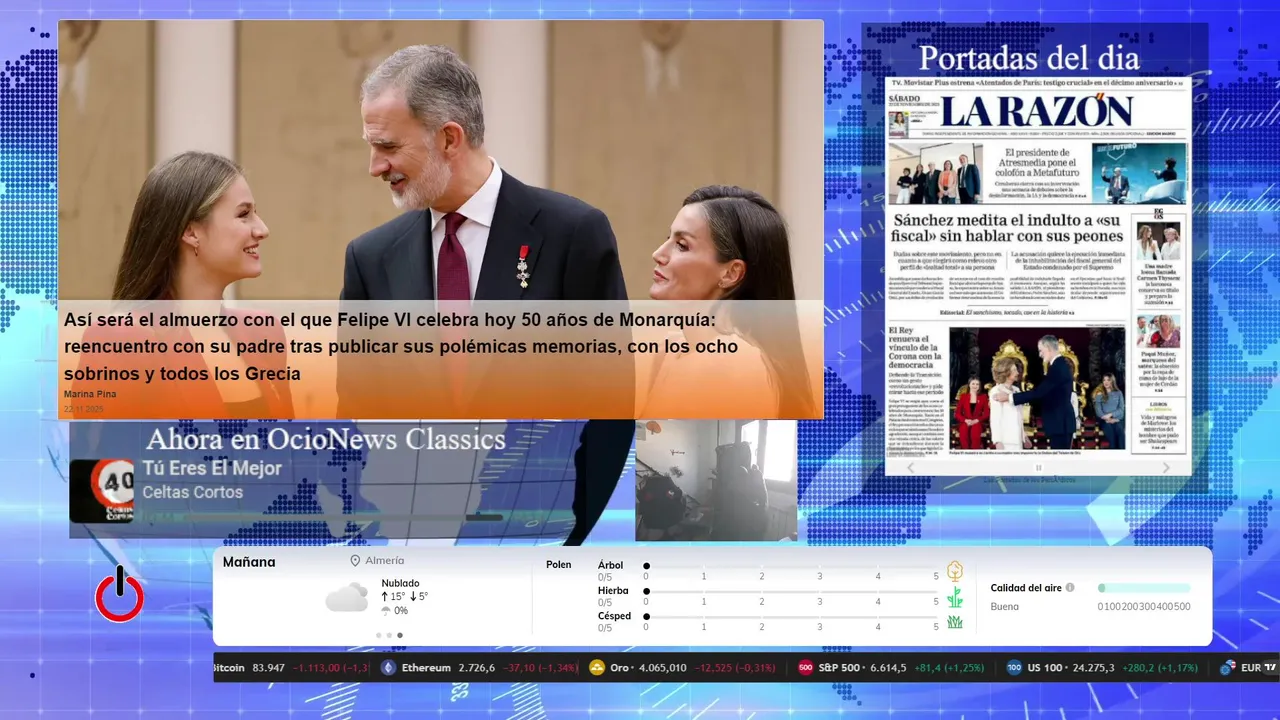Viewport: 1280px width, 720px height.
Task: Open Bitcoin quote in ticker
Action: click(292, 667)
